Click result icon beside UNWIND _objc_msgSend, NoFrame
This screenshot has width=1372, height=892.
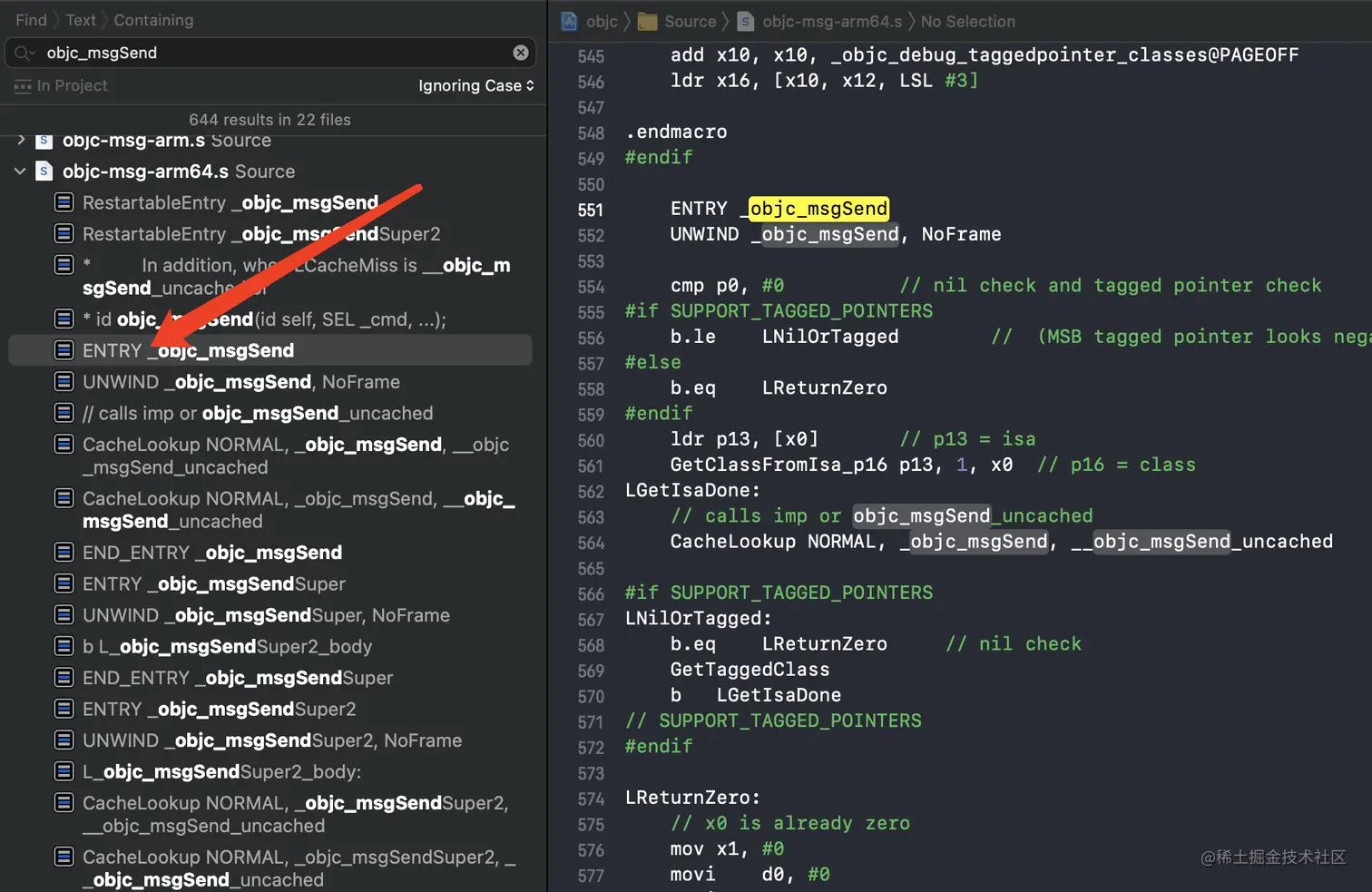pyautogui.click(x=64, y=381)
